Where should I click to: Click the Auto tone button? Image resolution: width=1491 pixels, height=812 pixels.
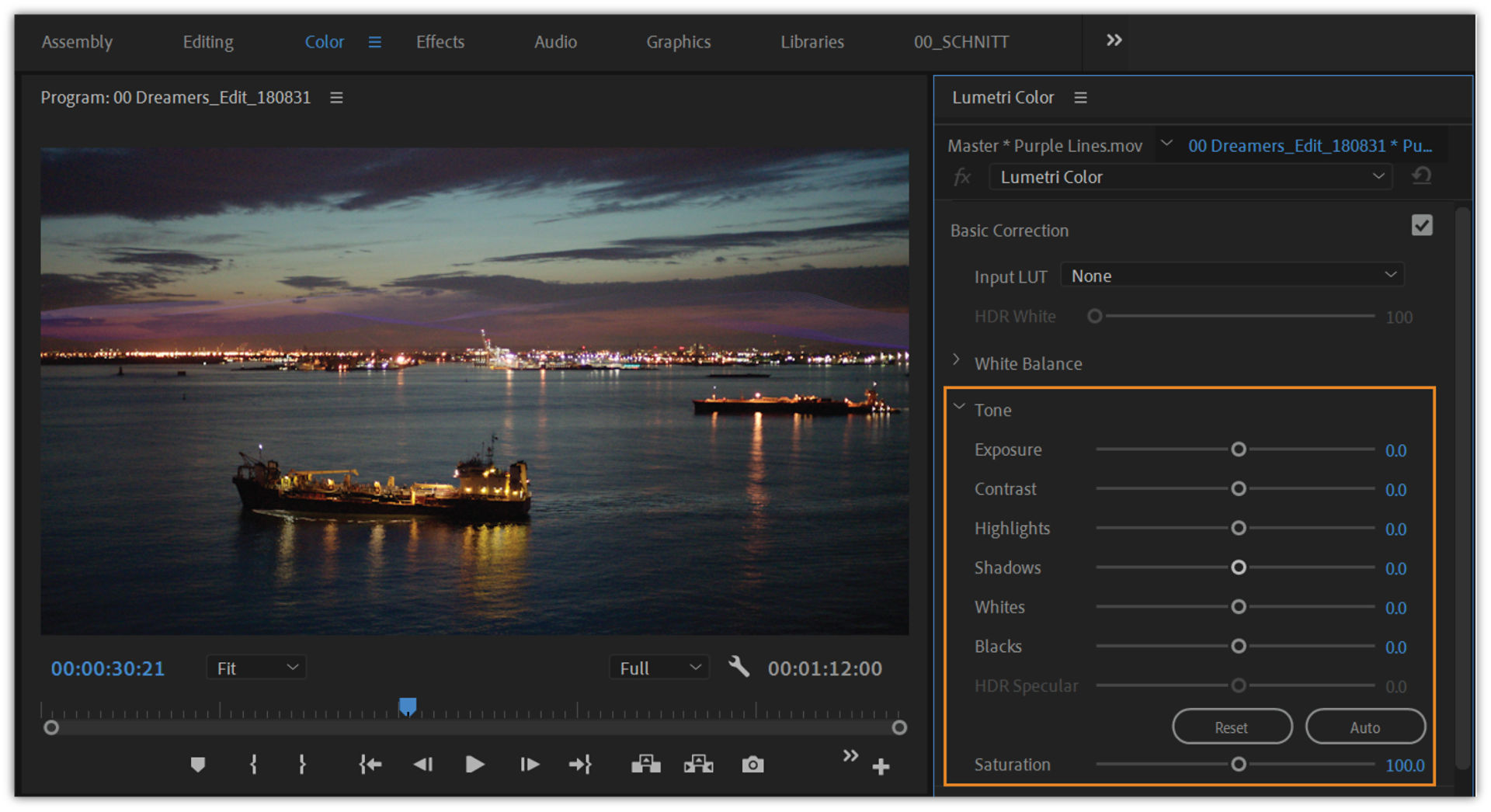tap(1364, 727)
